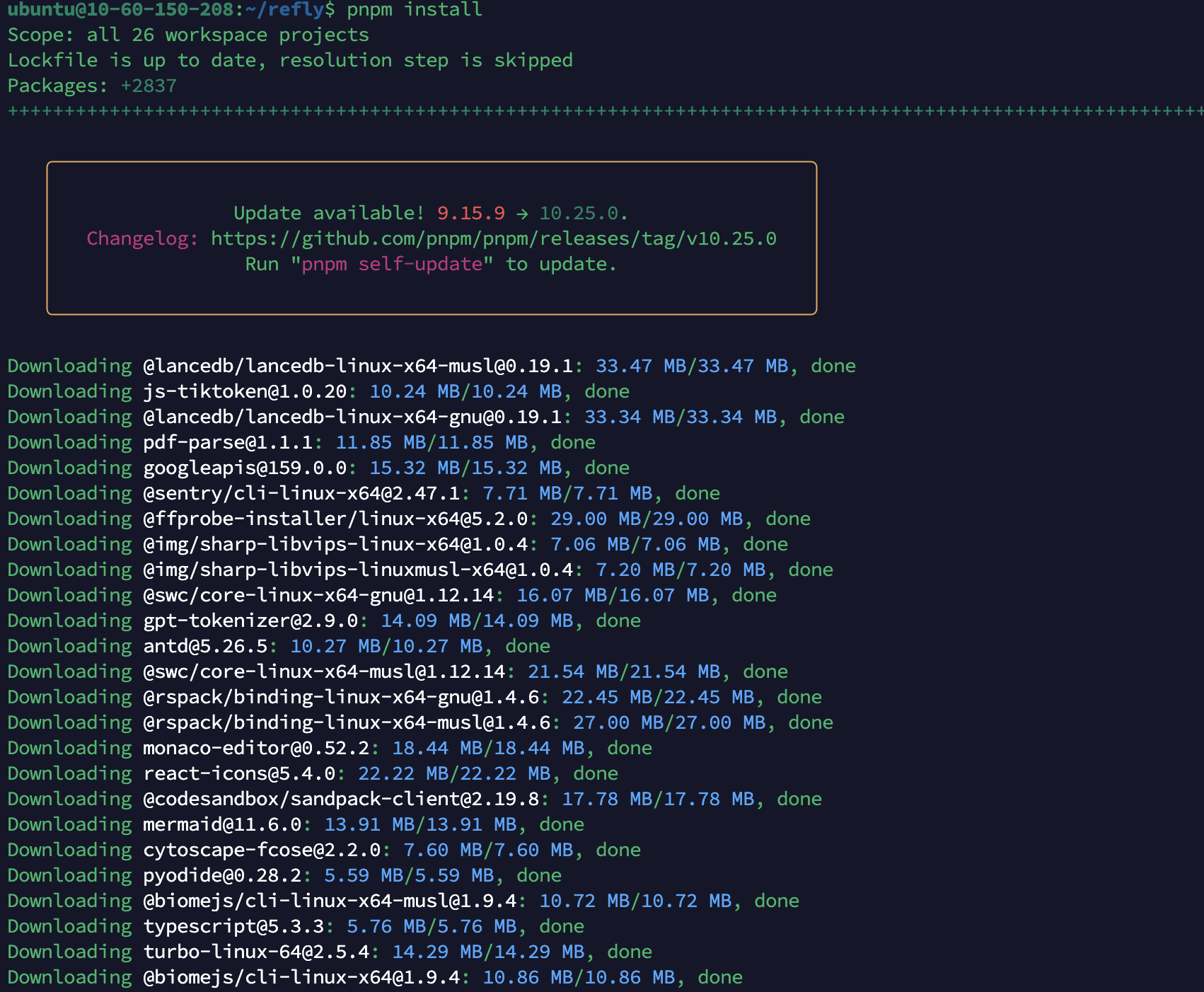
Task: Click 'pdf-parse@1.1.1' package name
Action: 228,443
